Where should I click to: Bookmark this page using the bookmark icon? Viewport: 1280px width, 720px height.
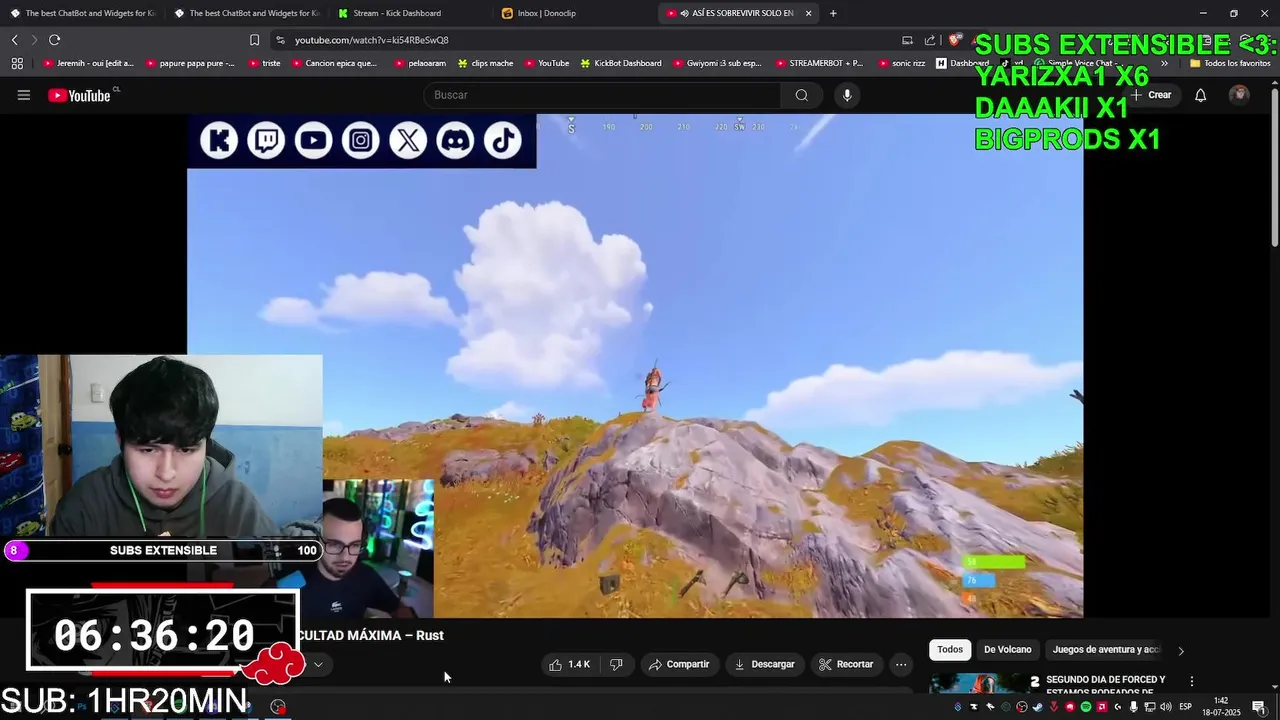[254, 40]
